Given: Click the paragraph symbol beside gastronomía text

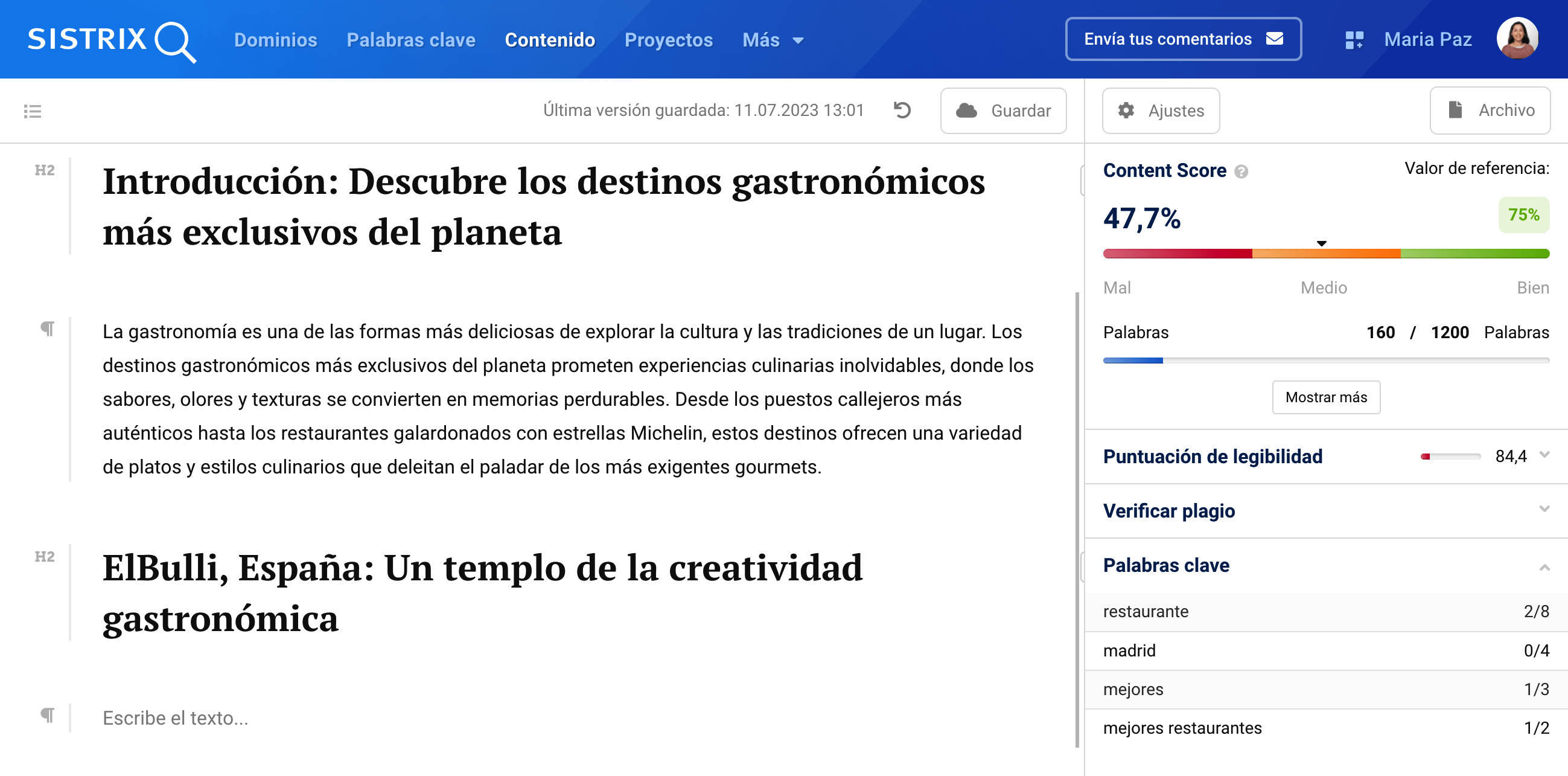Looking at the screenshot, I should click(x=47, y=329).
